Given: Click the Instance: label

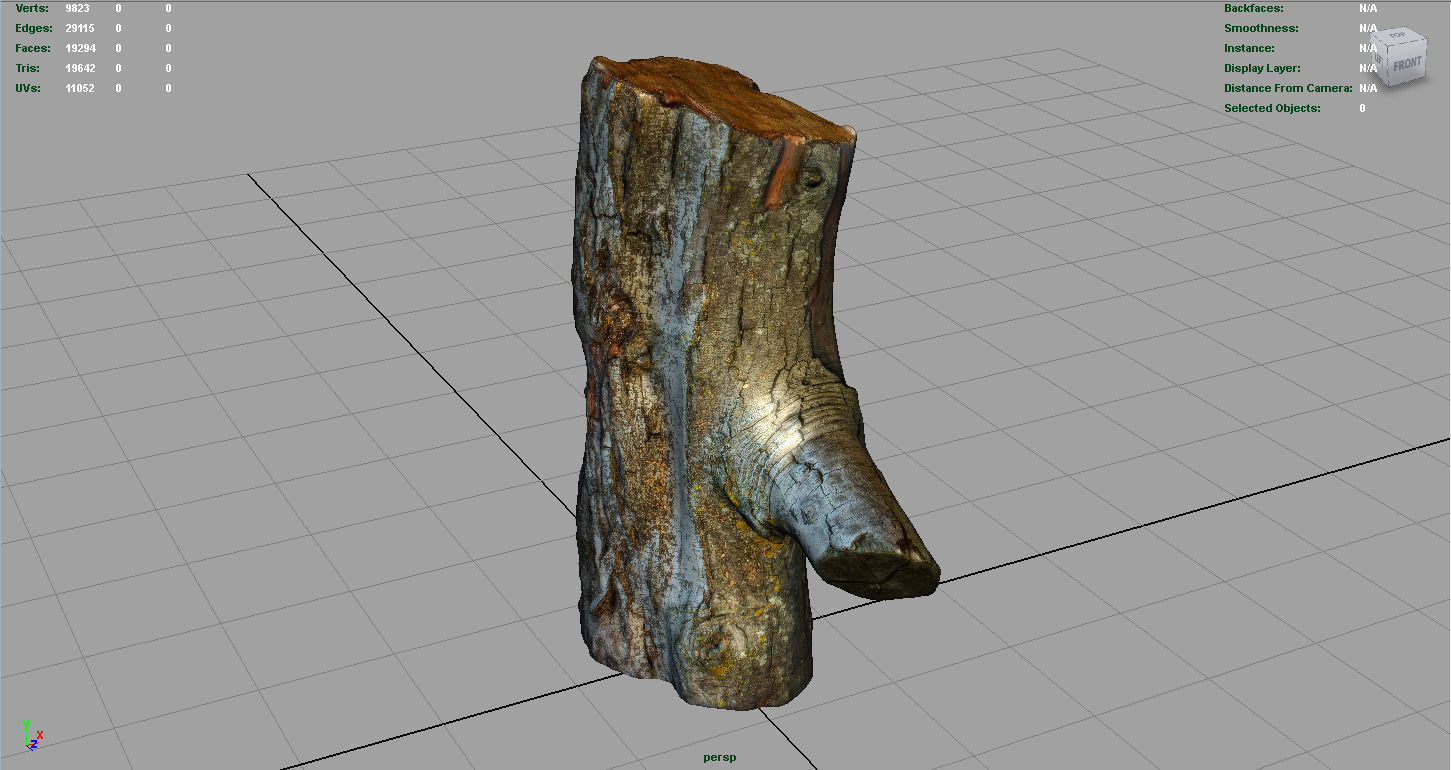Looking at the screenshot, I should click(x=1250, y=48).
